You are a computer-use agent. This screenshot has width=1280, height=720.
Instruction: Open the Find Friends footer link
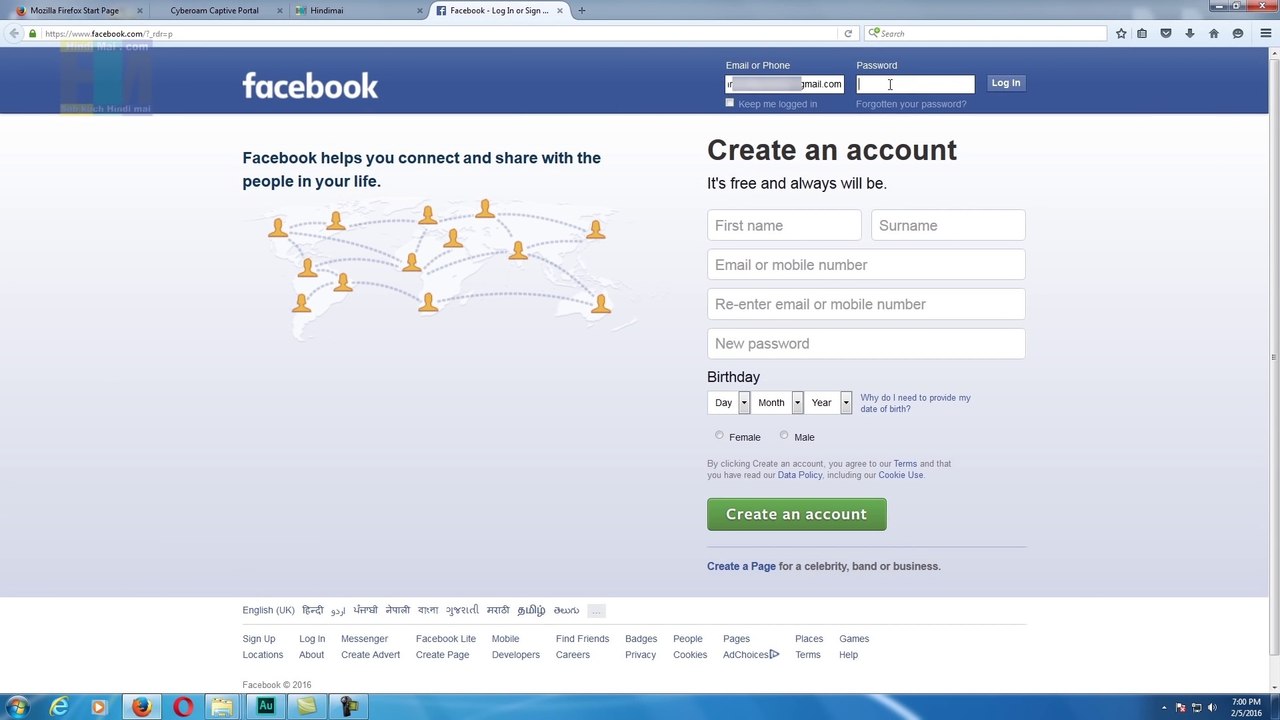click(582, 639)
